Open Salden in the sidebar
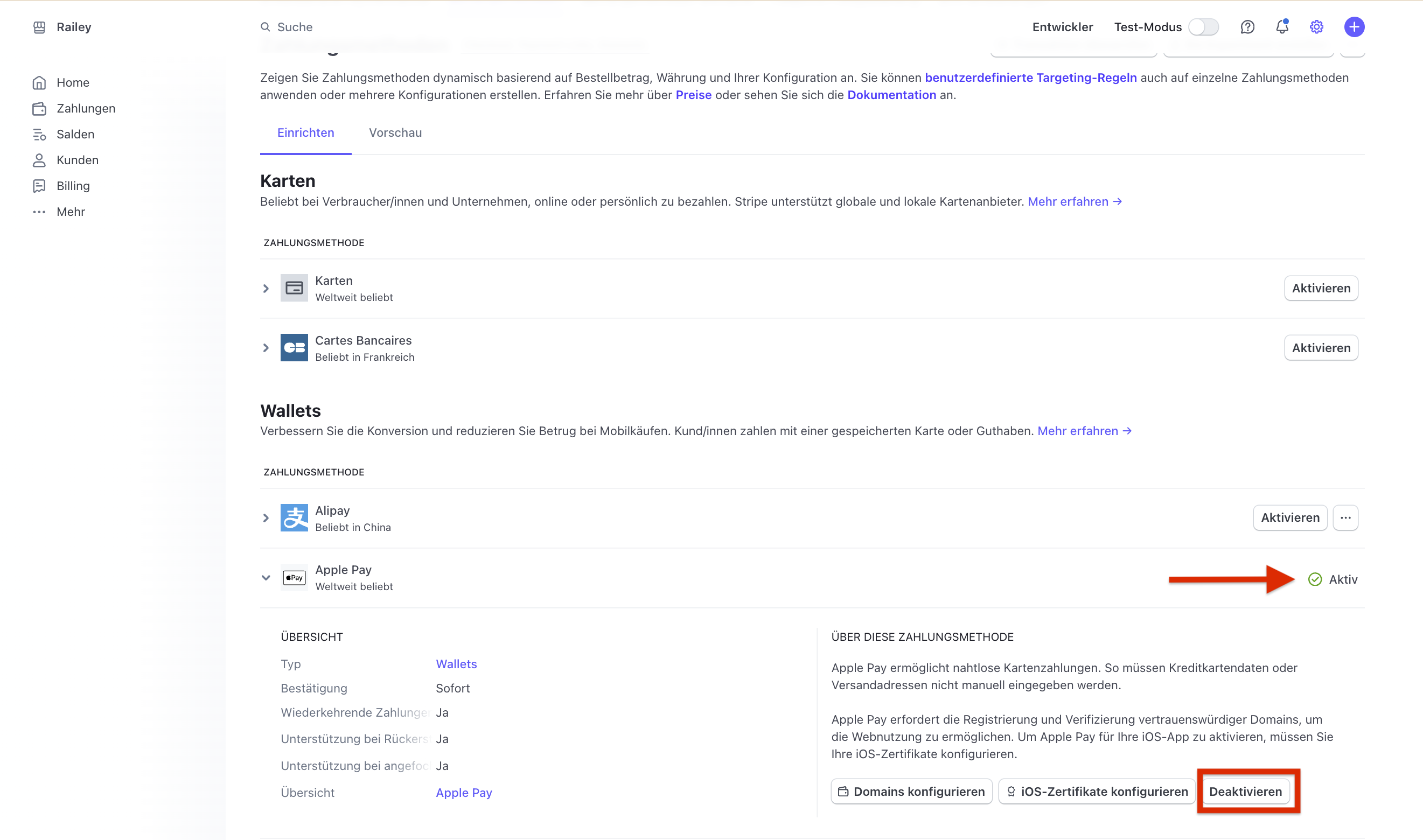 pyautogui.click(x=75, y=135)
